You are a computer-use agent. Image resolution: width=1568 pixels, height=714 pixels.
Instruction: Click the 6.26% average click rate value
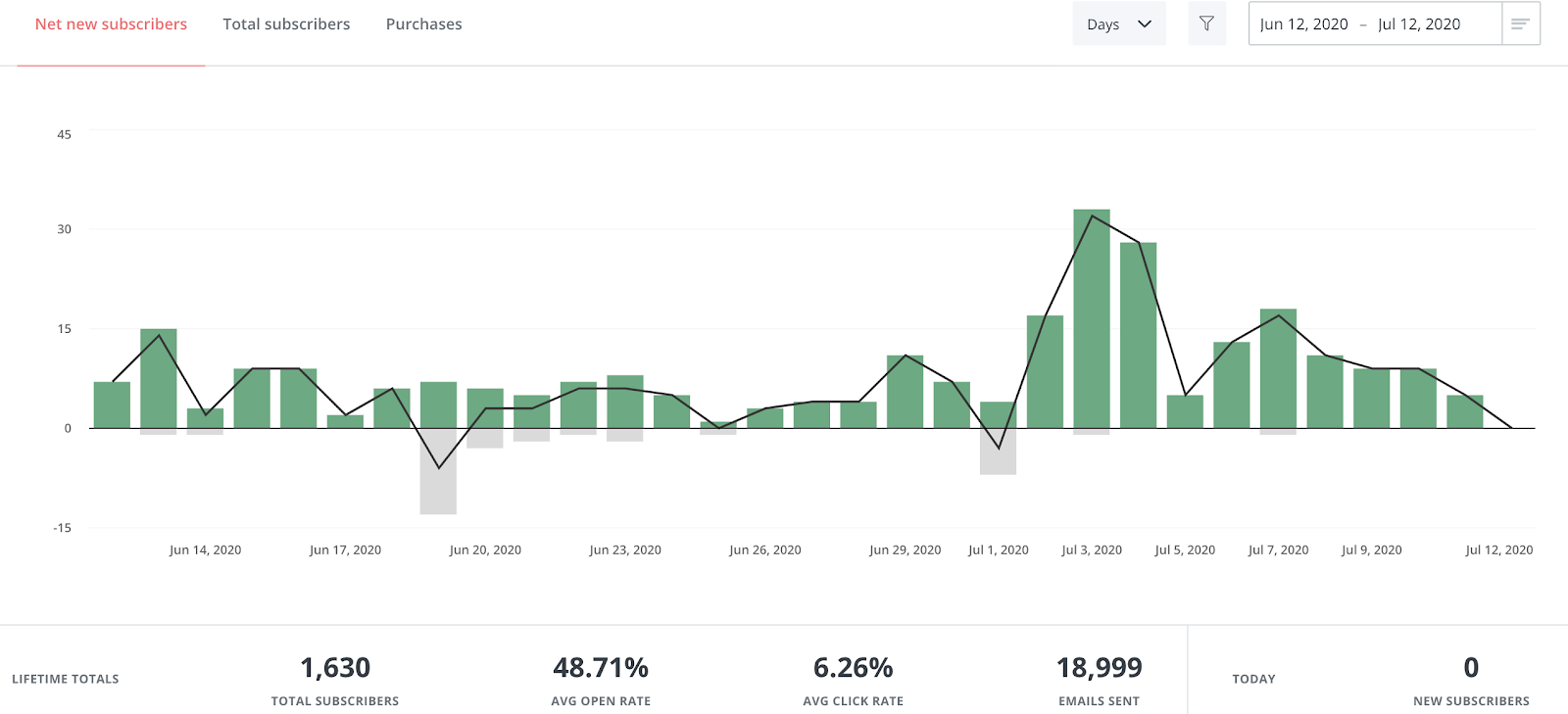point(853,668)
